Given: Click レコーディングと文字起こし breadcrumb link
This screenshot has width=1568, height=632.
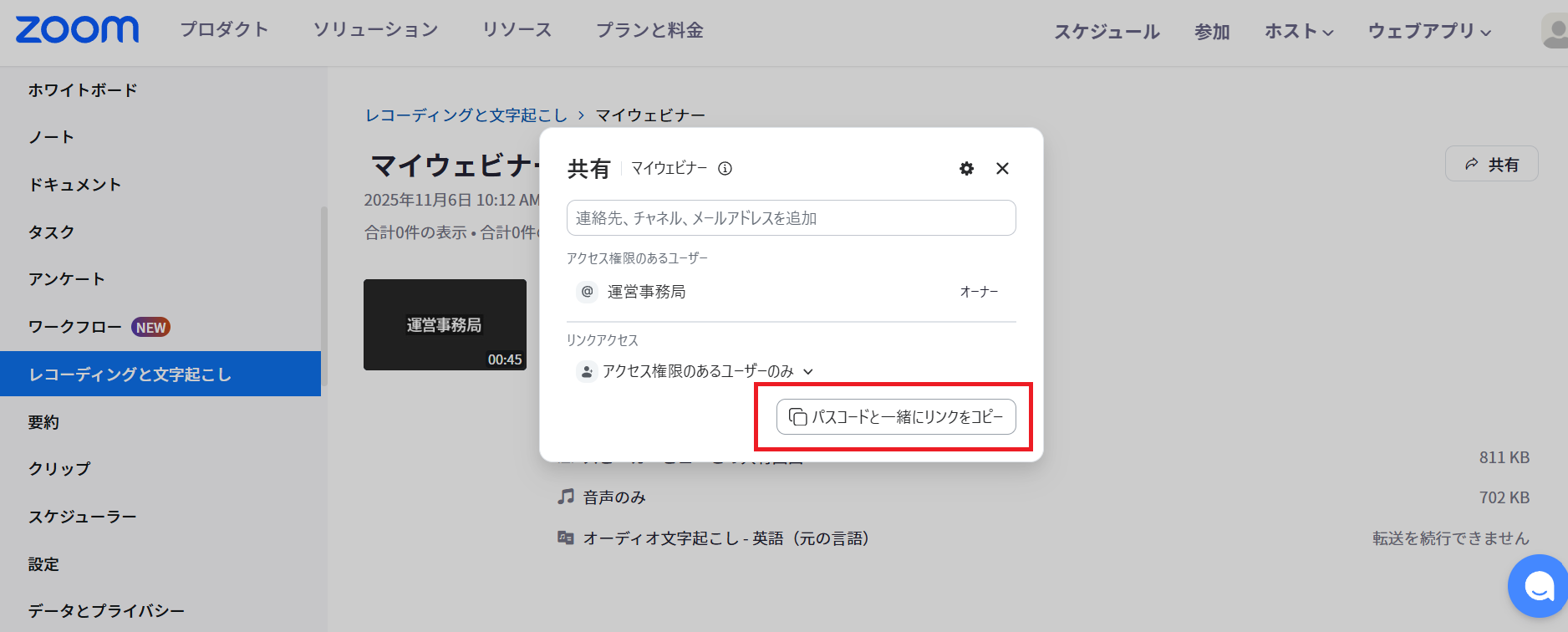Looking at the screenshot, I should [466, 115].
